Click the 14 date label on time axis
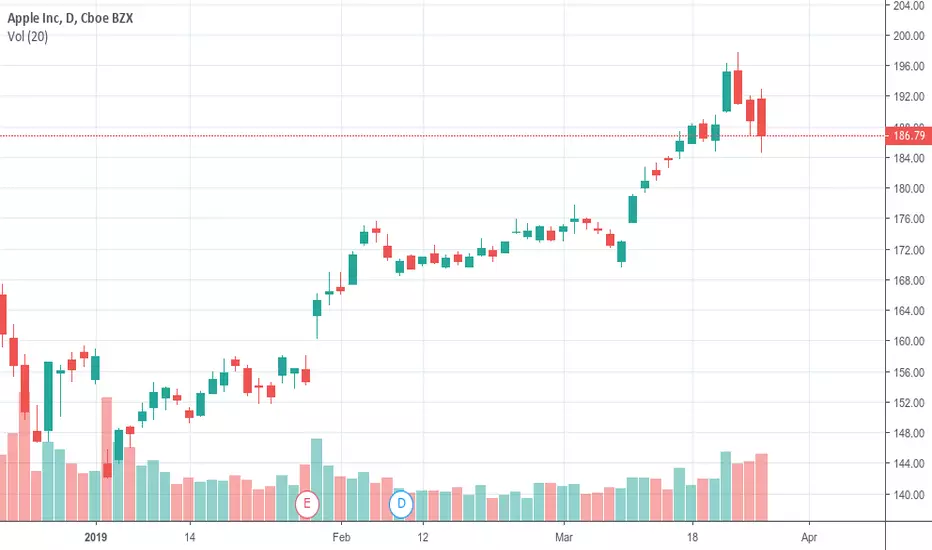The image size is (932, 550). coord(190,538)
